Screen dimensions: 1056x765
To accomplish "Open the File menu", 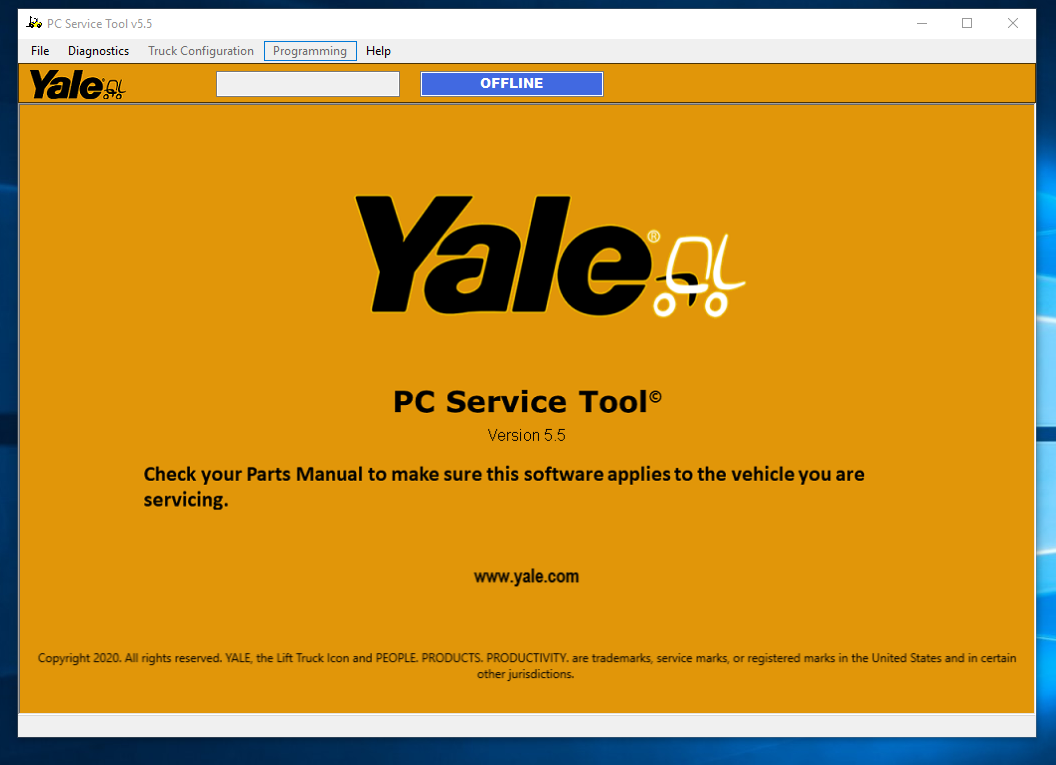I will 40,51.
